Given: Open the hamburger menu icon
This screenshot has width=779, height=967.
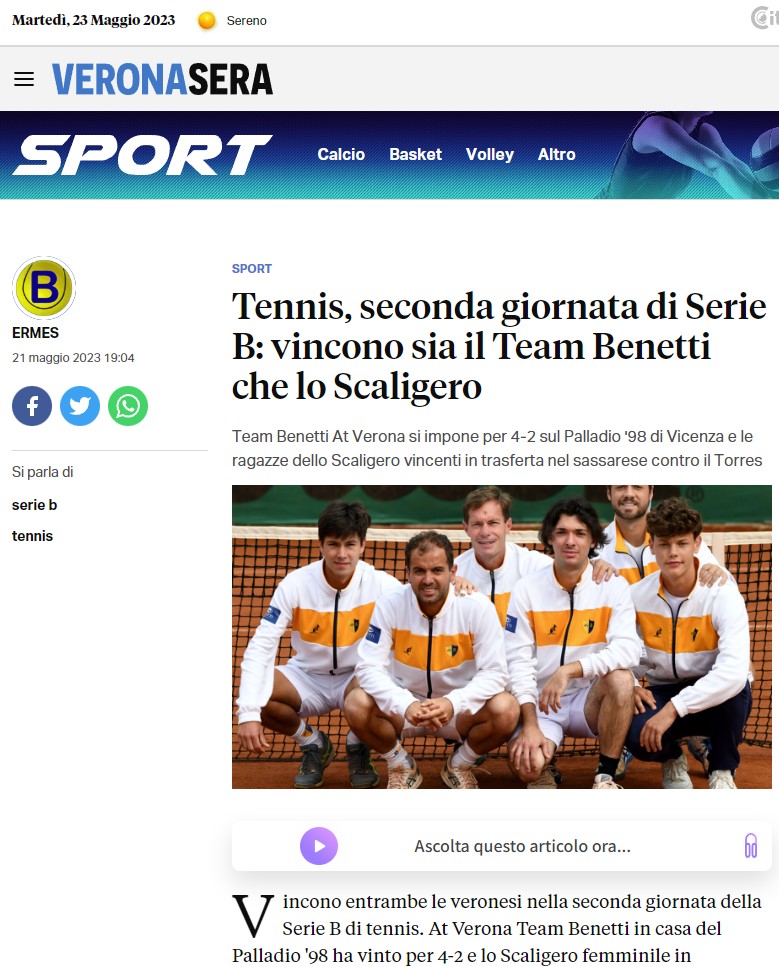Looking at the screenshot, I should [24, 79].
